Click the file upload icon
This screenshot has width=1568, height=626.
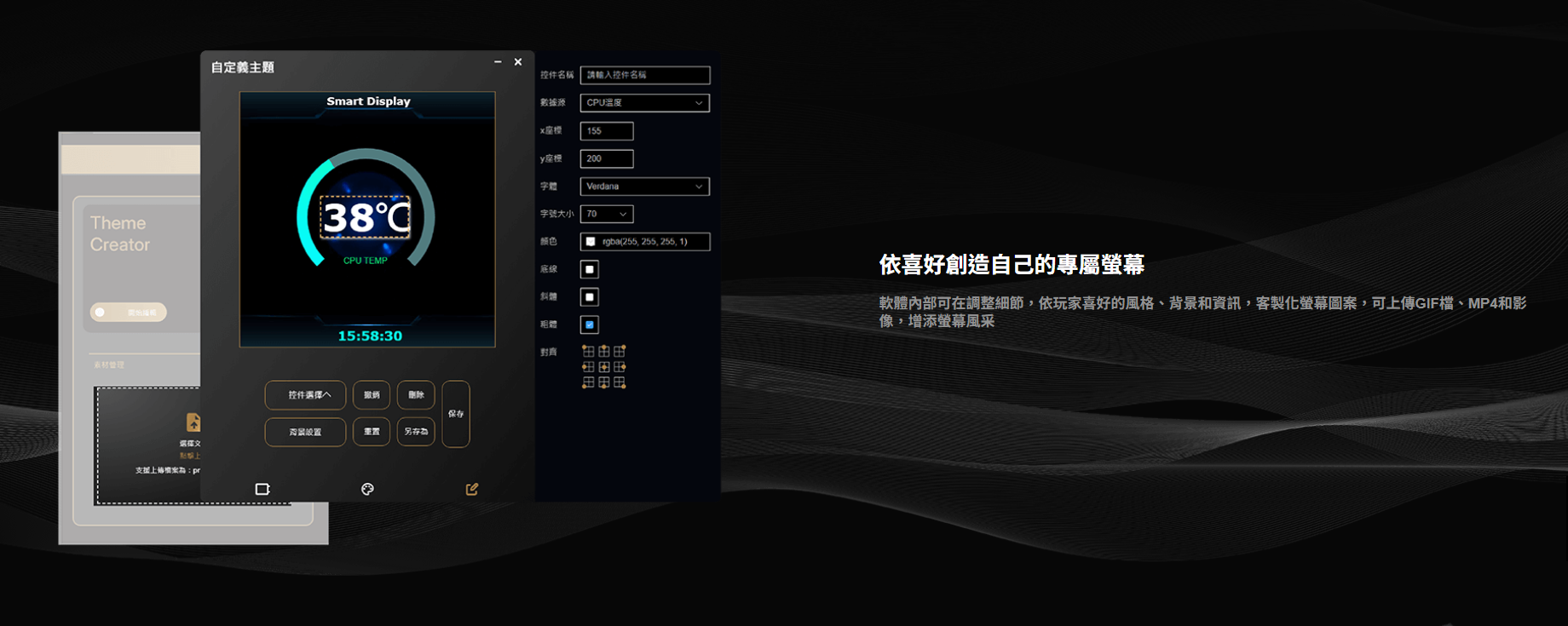click(x=193, y=422)
